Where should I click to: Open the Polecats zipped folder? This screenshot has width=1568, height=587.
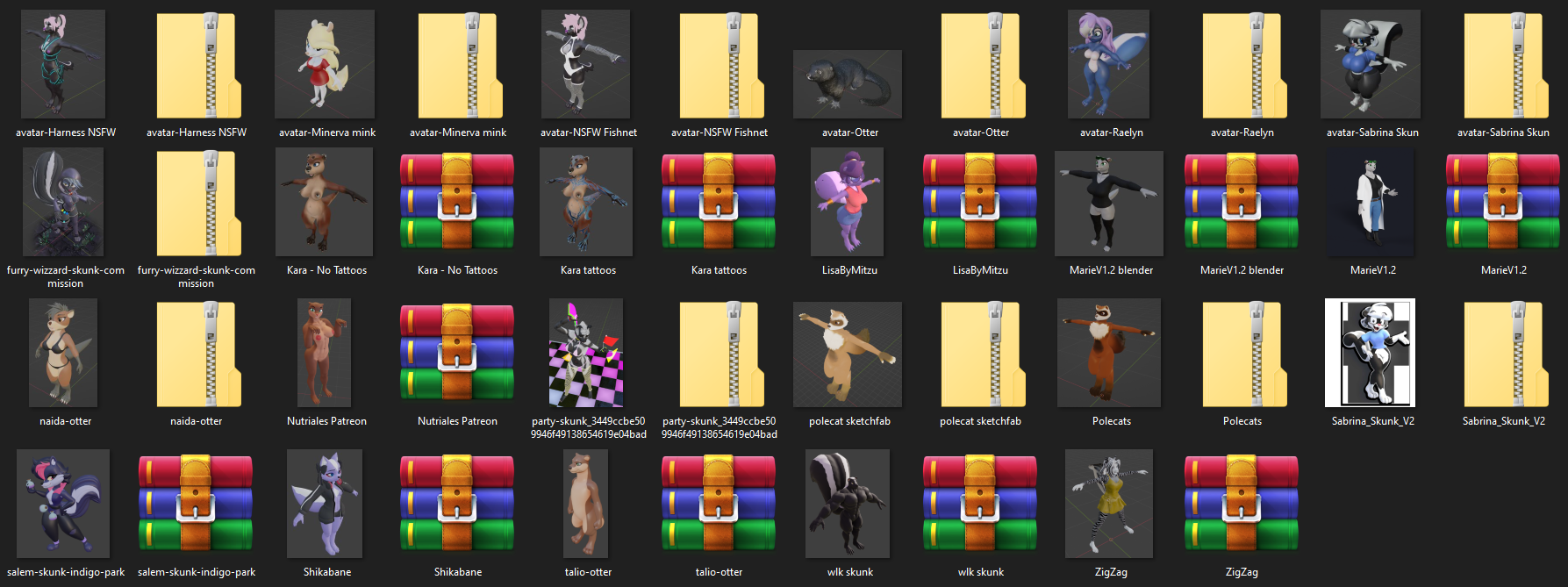click(x=1242, y=354)
